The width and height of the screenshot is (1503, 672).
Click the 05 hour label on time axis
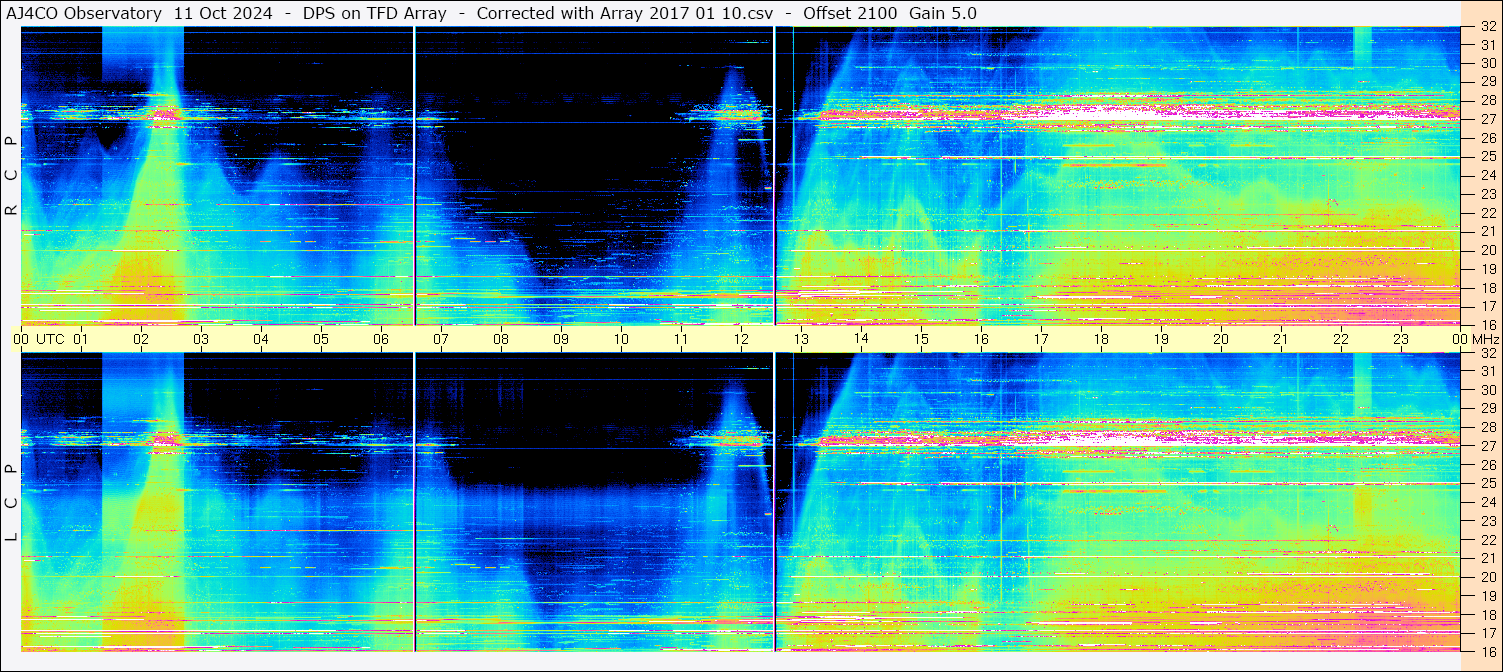[x=321, y=339]
